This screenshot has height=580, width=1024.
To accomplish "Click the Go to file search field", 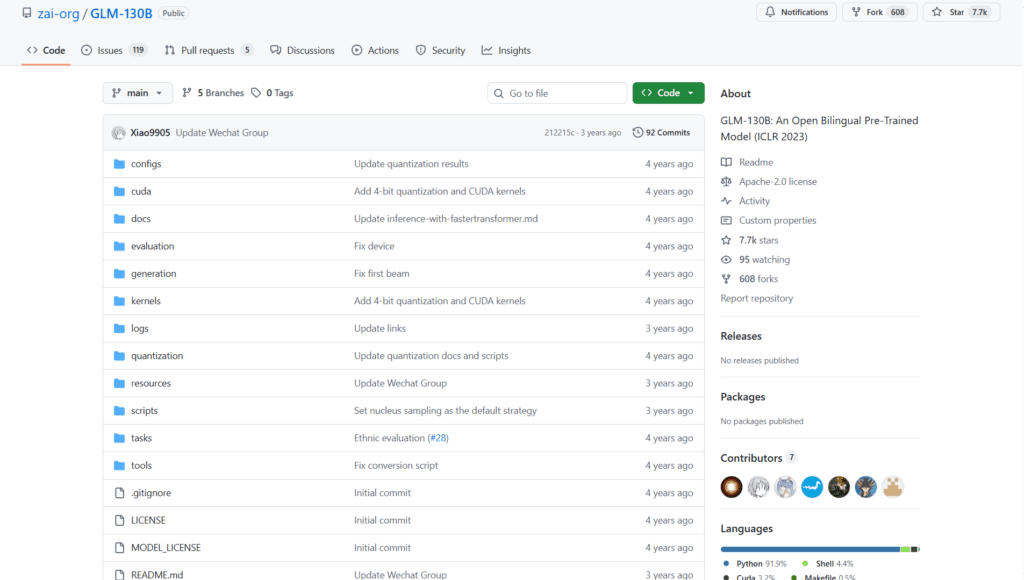I will coord(565,93).
